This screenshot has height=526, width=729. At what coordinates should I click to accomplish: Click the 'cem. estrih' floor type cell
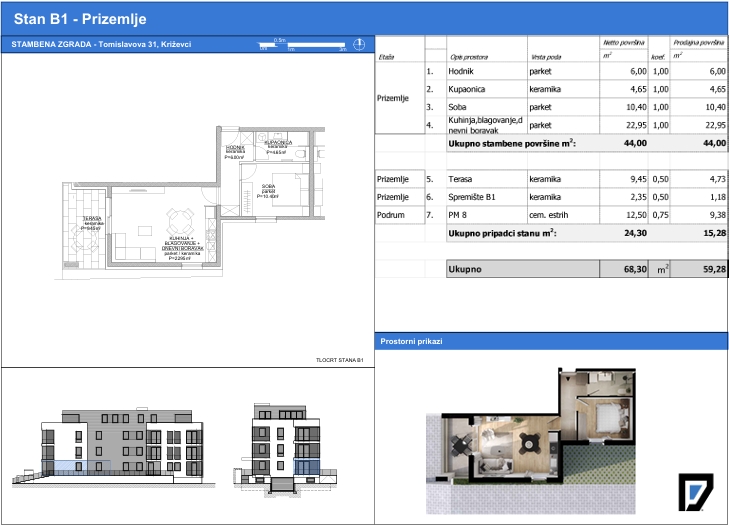click(x=563, y=215)
